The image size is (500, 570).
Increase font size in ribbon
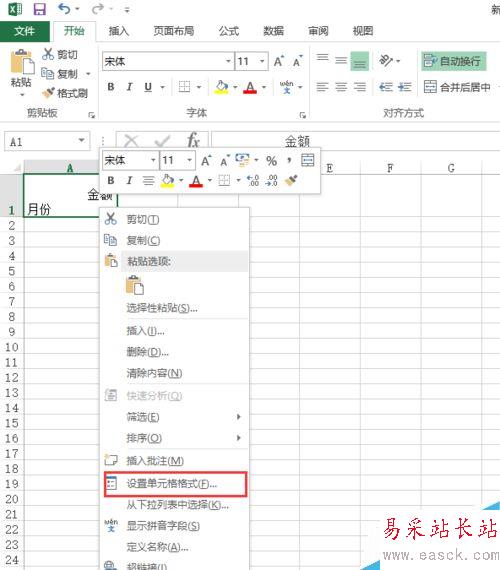(x=278, y=61)
